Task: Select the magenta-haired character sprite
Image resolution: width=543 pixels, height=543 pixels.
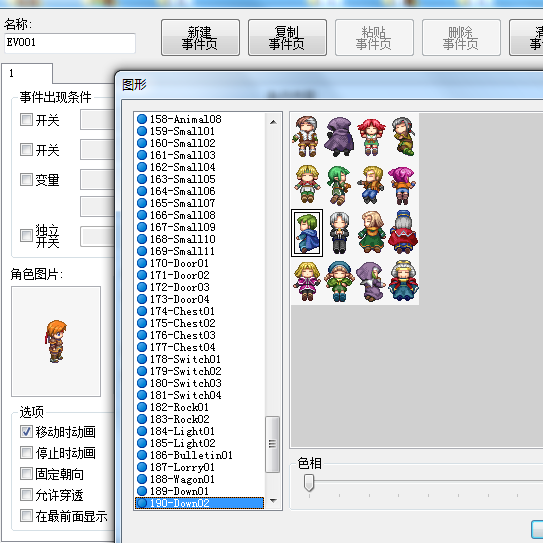Action: [x=402, y=185]
